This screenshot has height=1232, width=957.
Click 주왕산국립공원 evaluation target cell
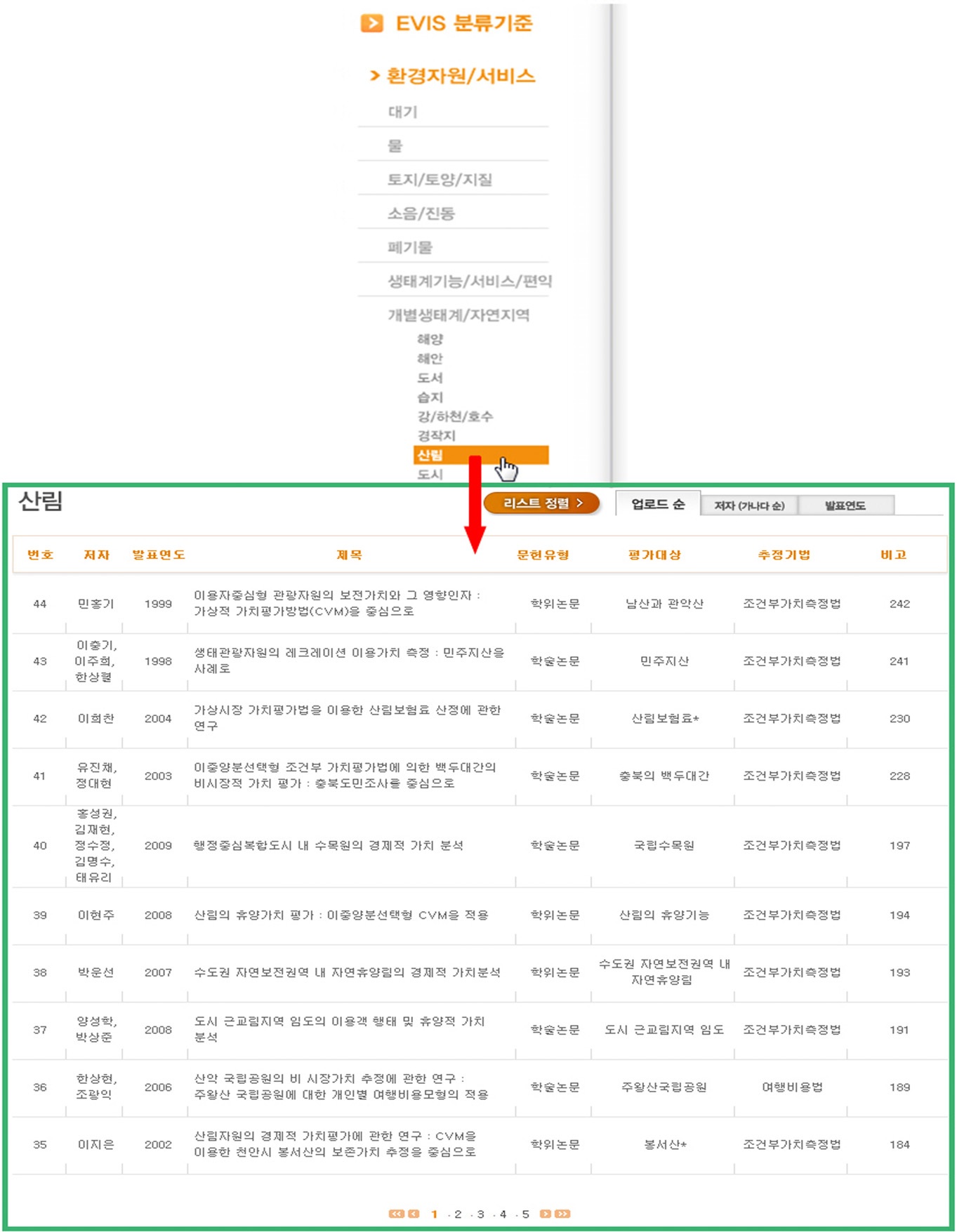tap(664, 1087)
